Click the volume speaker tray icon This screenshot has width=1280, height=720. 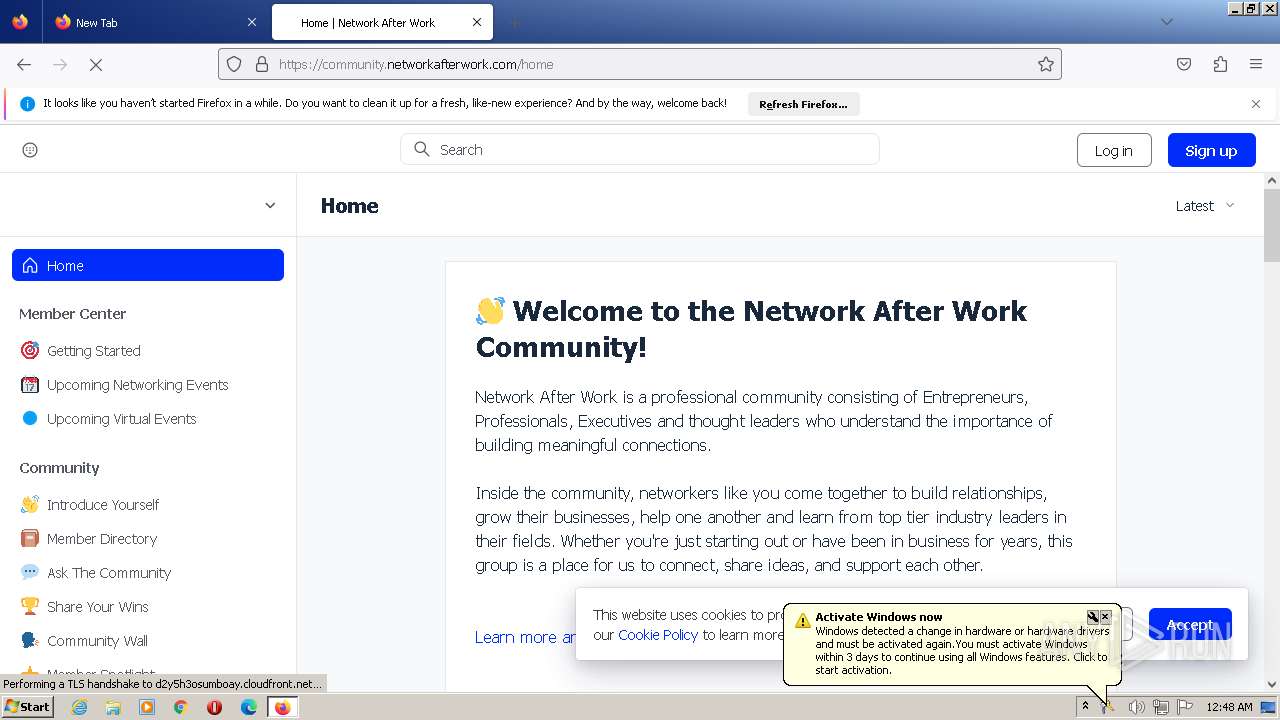pos(1136,707)
